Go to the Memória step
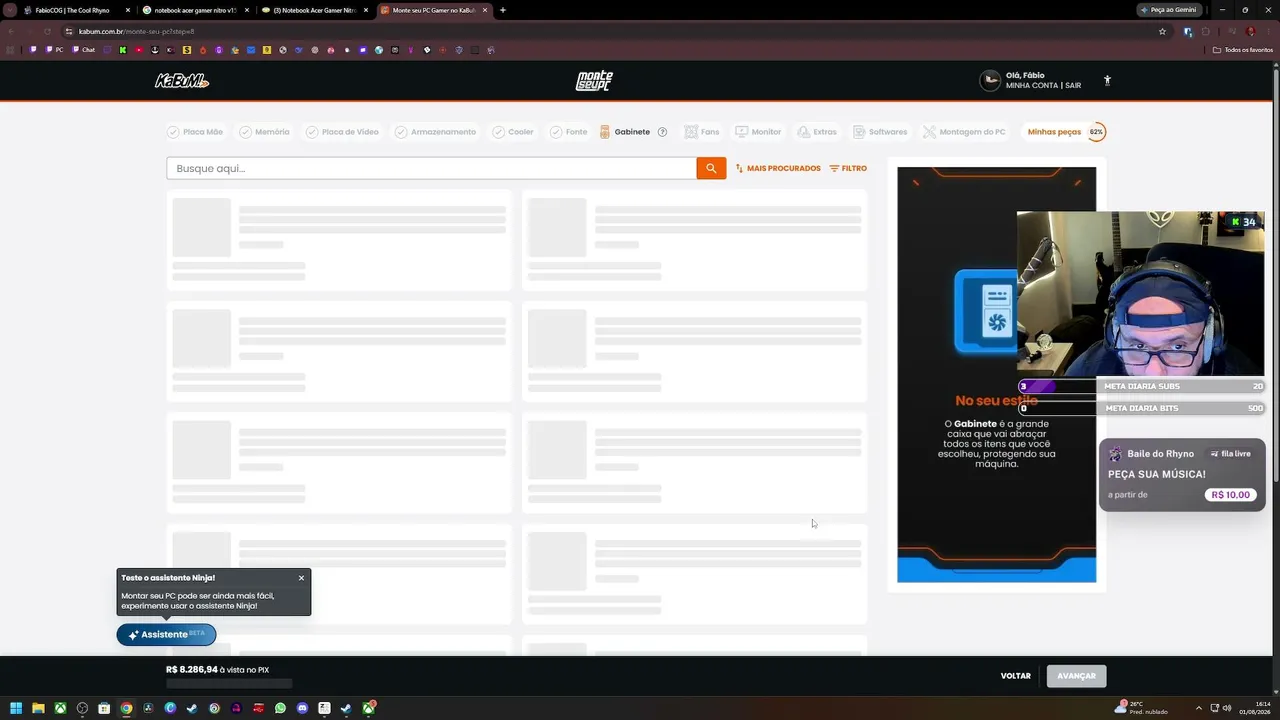The width and height of the screenshot is (1280, 720). [x=264, y=132]
